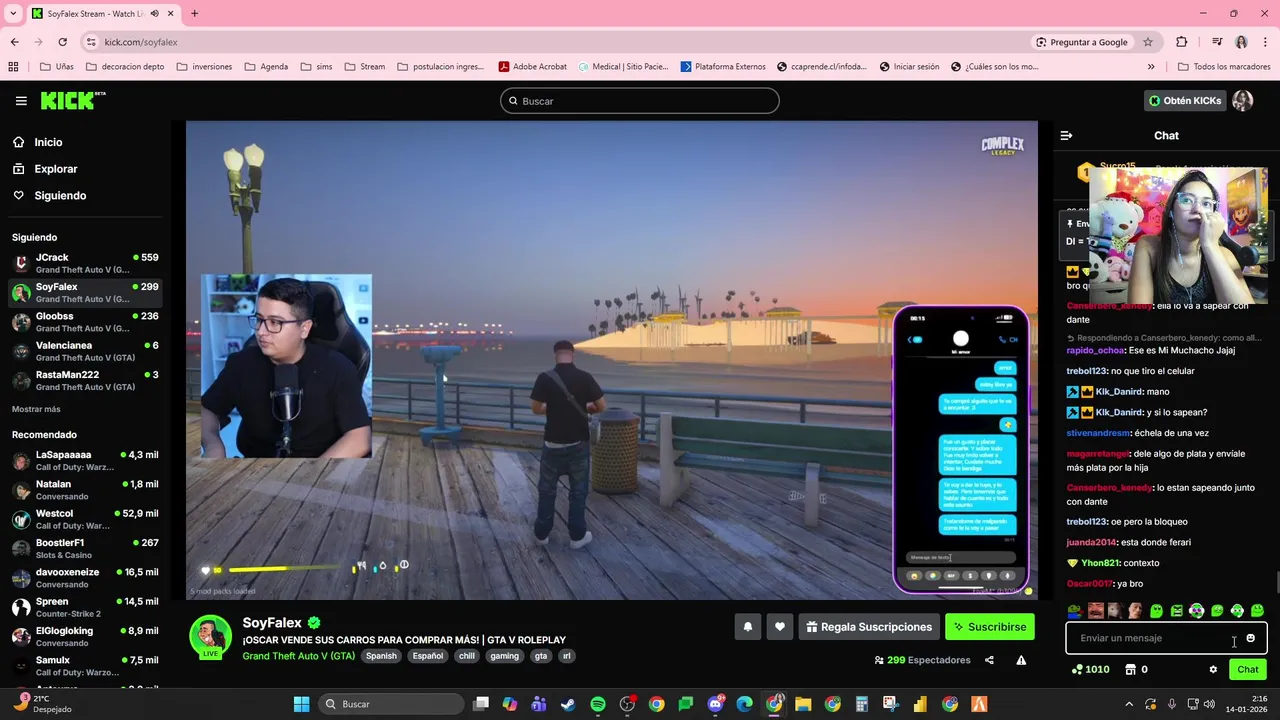1280x720 pixels.
Task: Enable notifications with the bell icon
Action: [x=747, y=627]
